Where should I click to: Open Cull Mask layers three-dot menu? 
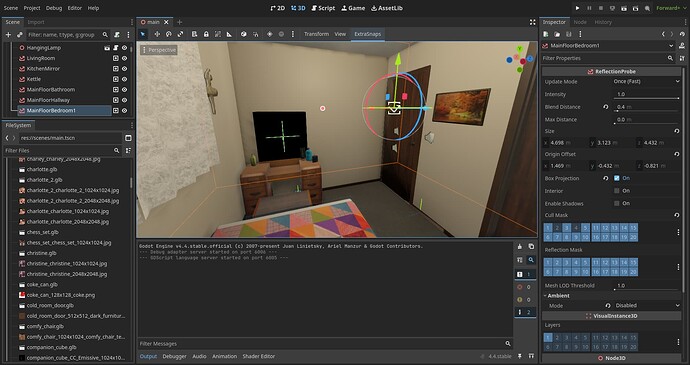[678, 232]
